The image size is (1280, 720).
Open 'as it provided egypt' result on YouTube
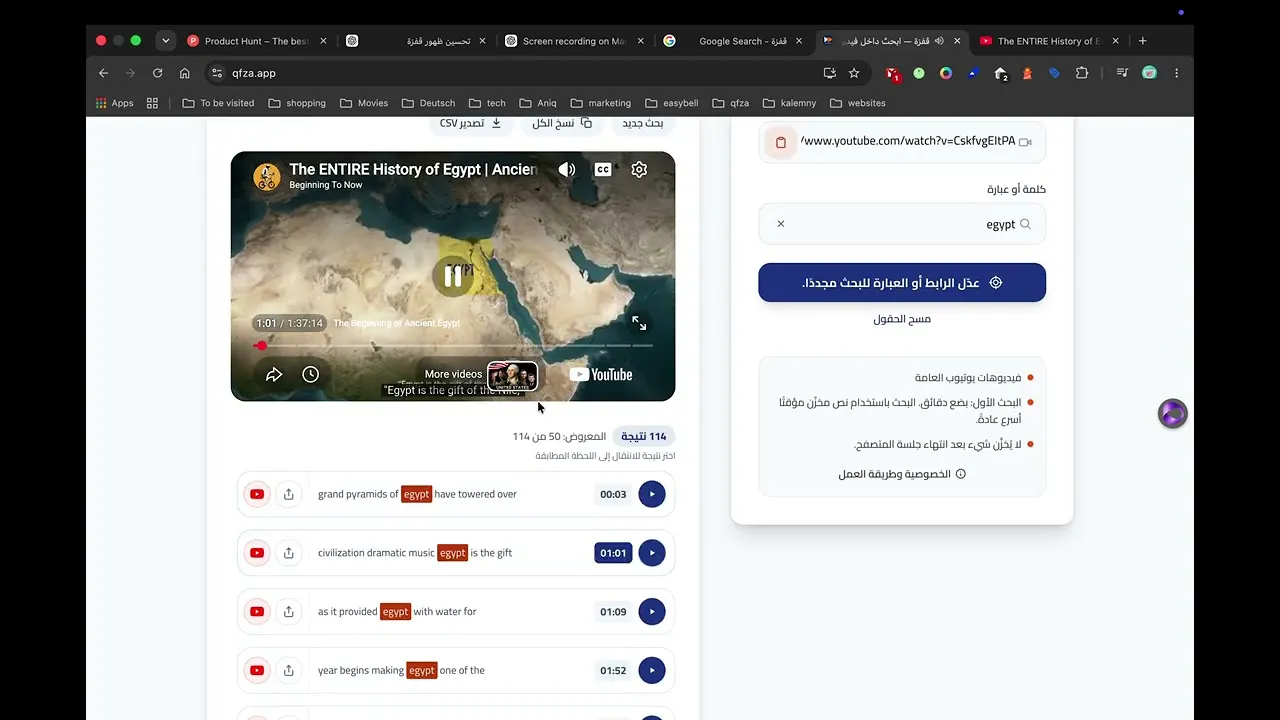click(x=257, y=612)
